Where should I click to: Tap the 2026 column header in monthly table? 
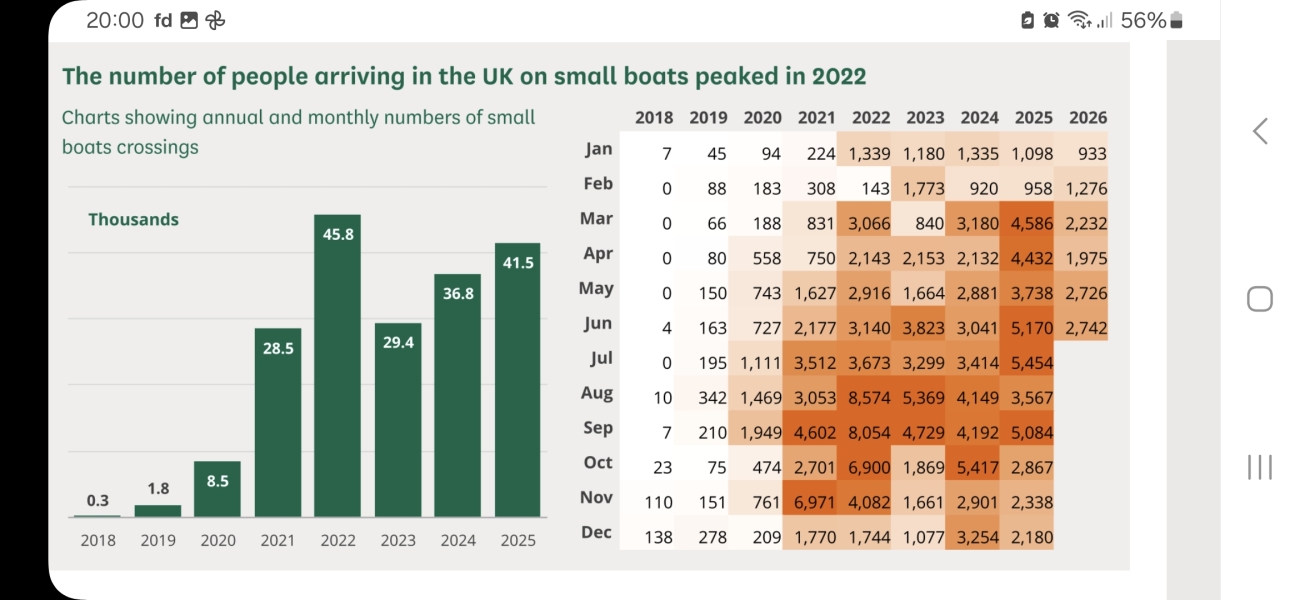tap(1088, 117)
